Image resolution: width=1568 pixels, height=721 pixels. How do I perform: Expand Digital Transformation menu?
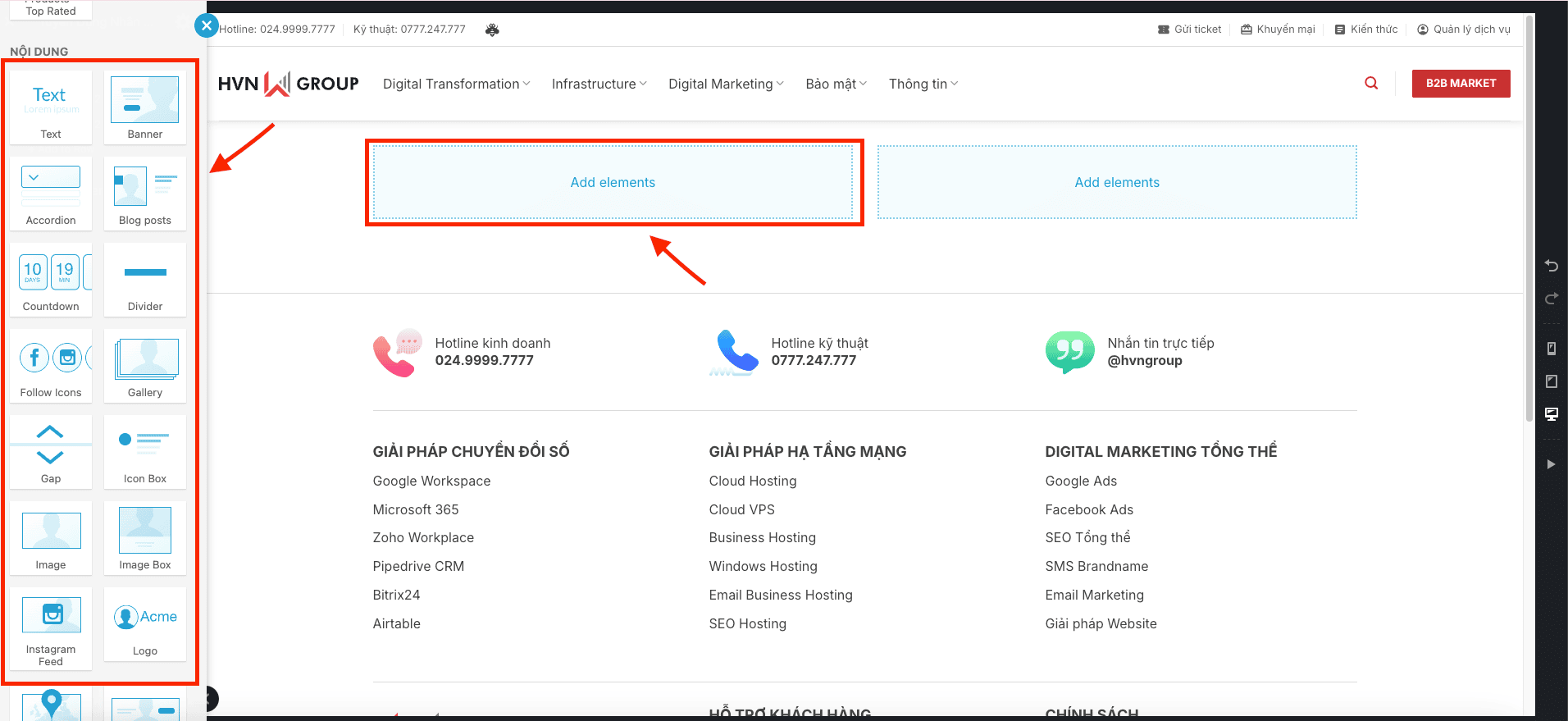[456, 84]
